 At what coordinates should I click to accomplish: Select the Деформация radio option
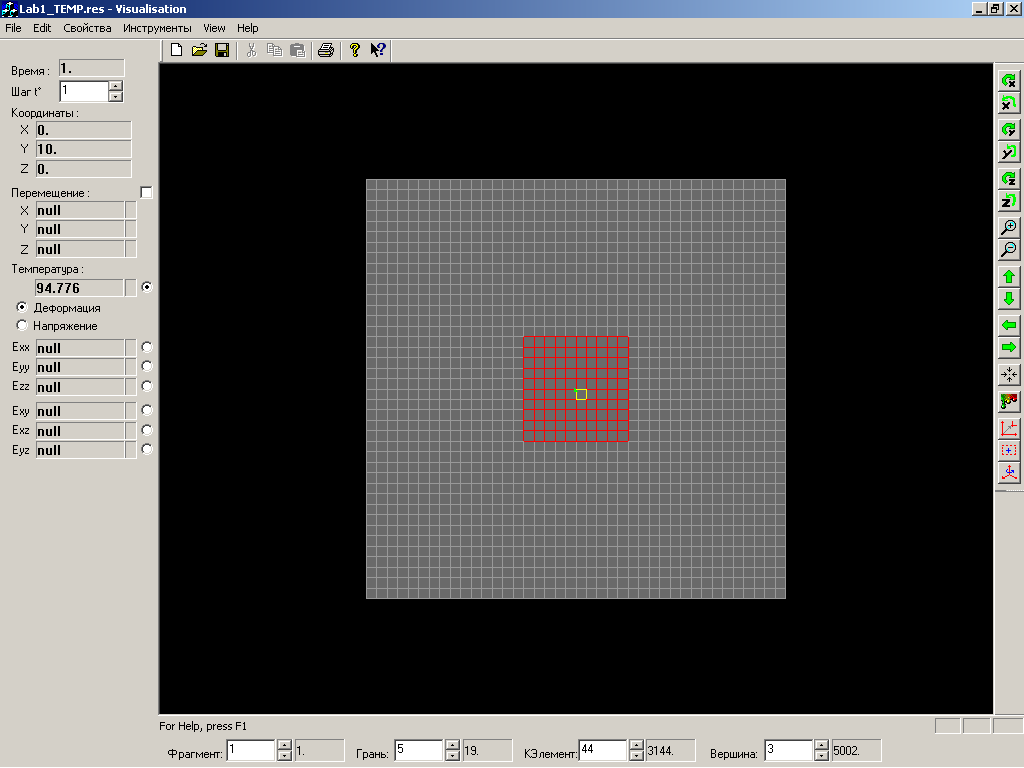[x=22, y=307]
